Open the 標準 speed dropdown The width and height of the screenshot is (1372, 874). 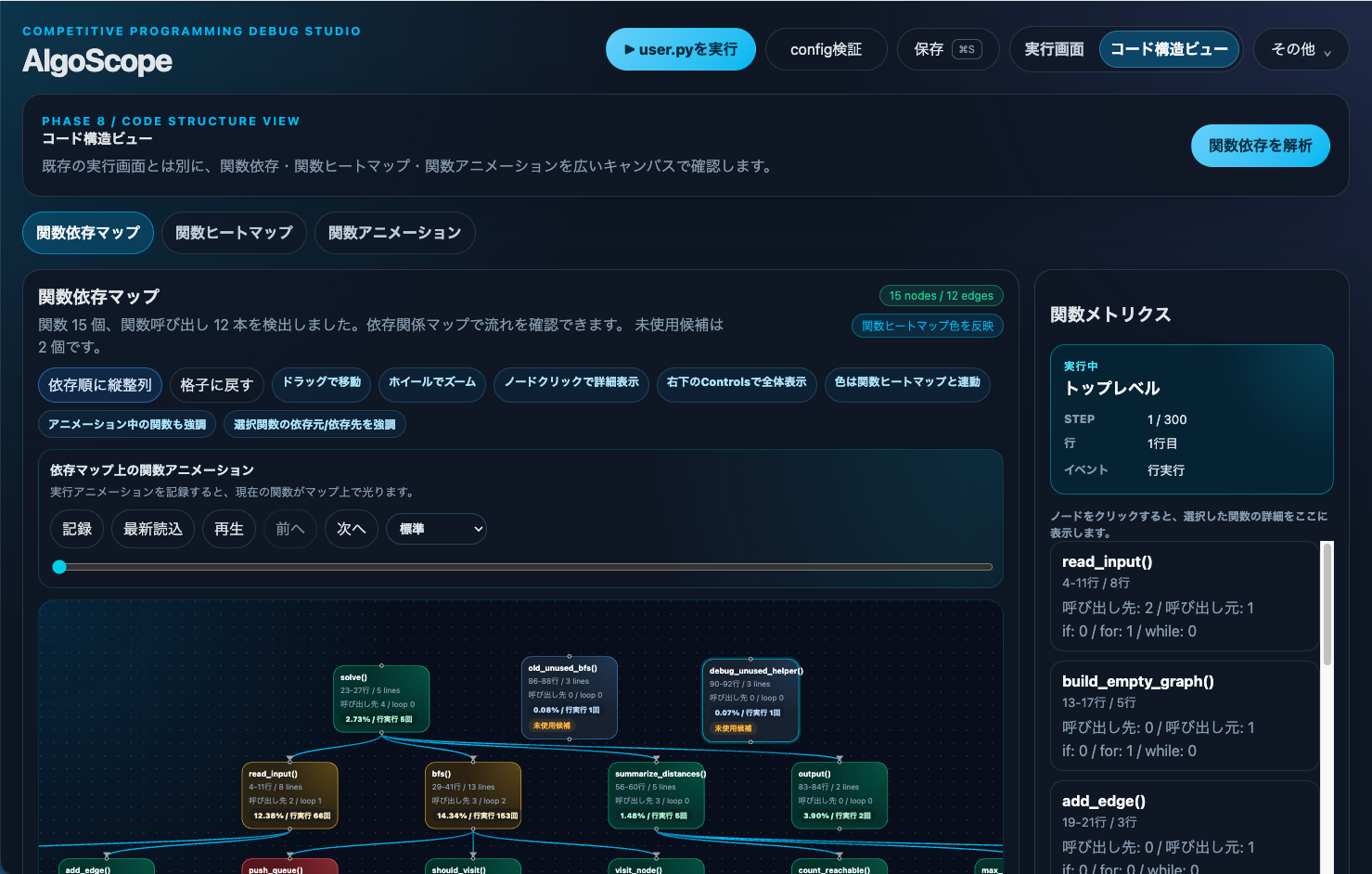point(436,529)
